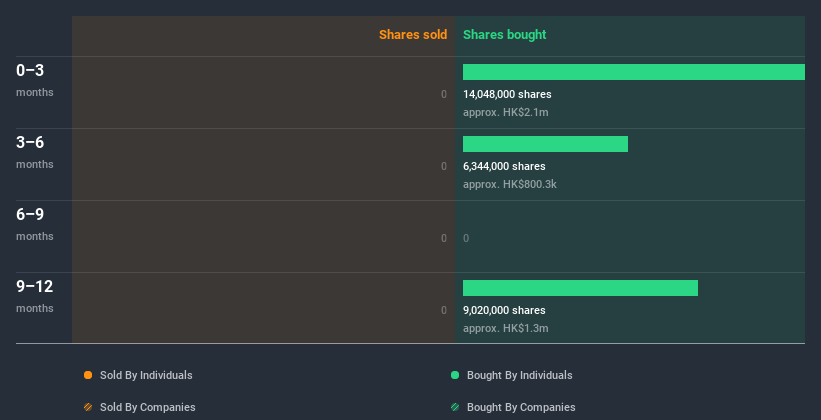This screenshot has height=420, width=821.
Task: Click the 0–3 months row label
Action: [x=35, y=80]
